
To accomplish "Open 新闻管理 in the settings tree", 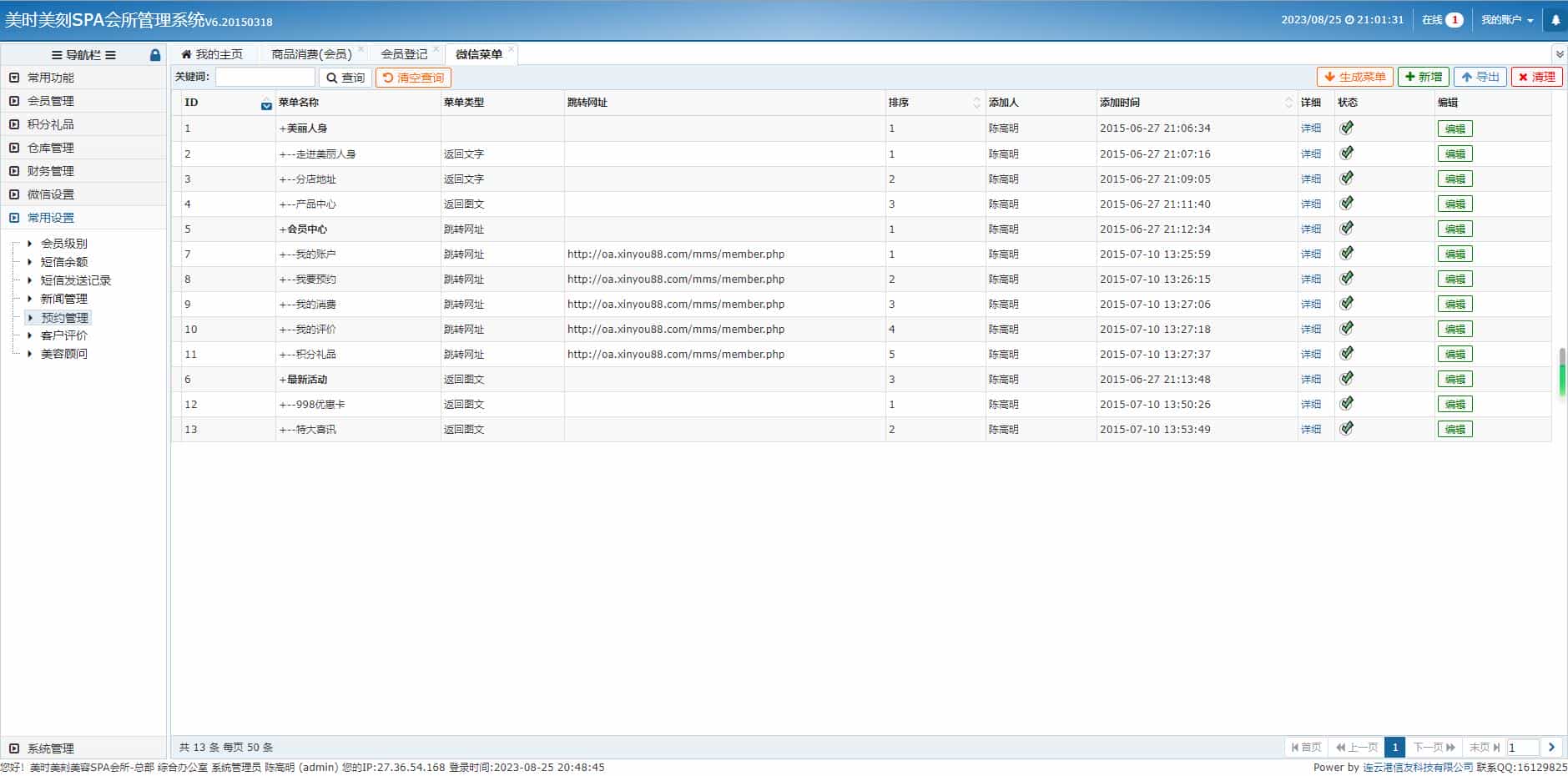I will [64, 299].
